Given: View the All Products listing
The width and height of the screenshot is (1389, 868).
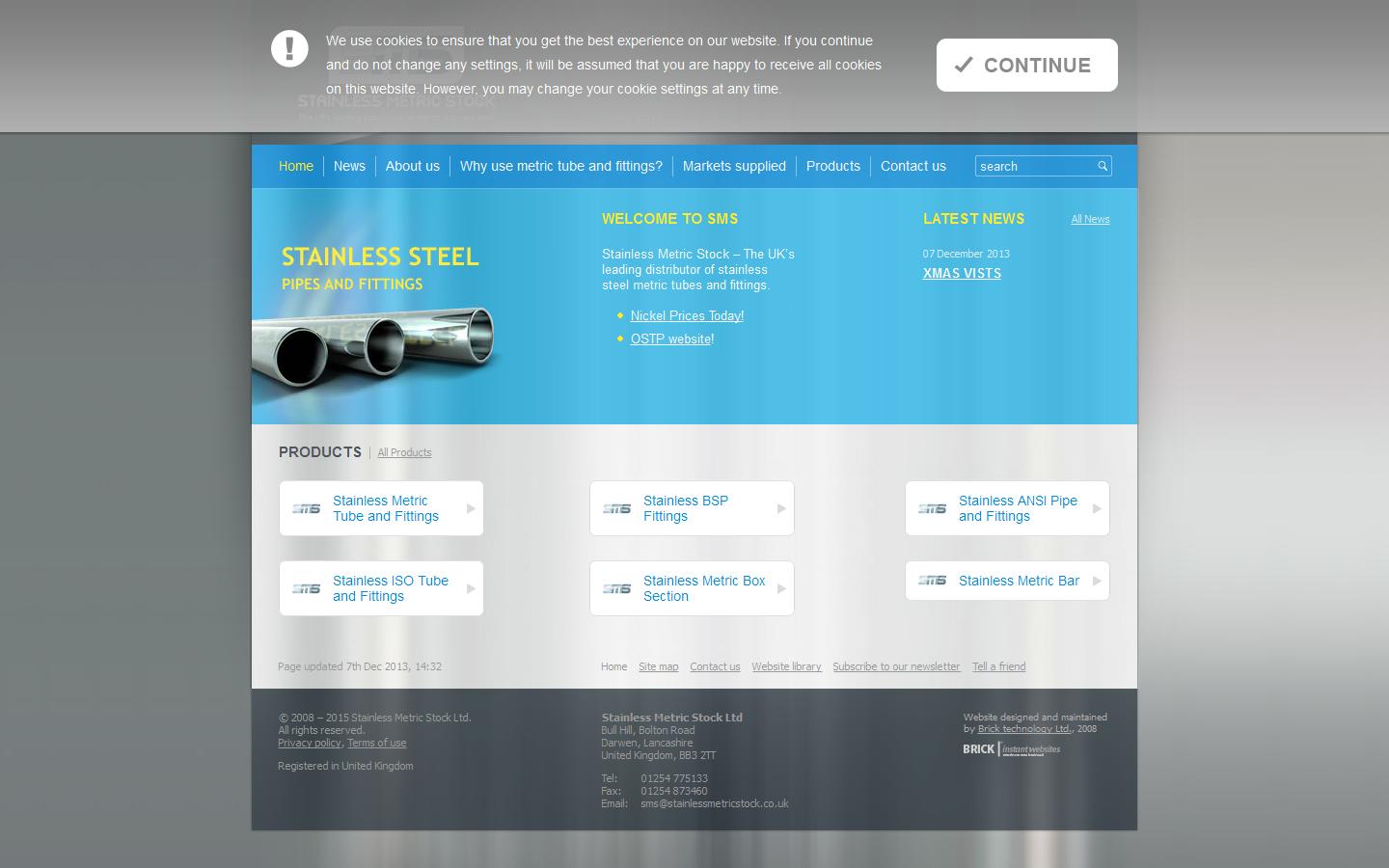Looking at the screenshot, I should (404, 452).
